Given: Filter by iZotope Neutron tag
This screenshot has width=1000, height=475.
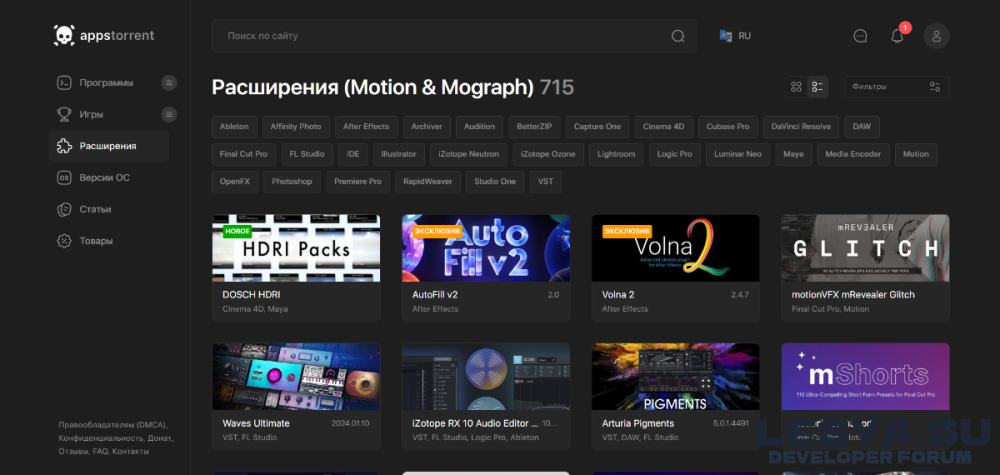Looking at the screenshot, I should (469, 154).
